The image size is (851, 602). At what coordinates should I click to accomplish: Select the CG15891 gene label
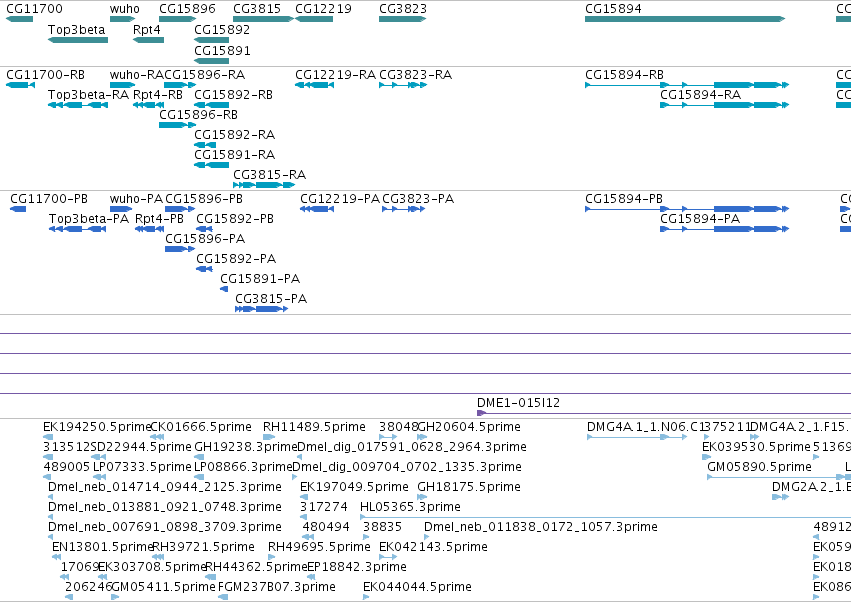click(x=223, y=50)
